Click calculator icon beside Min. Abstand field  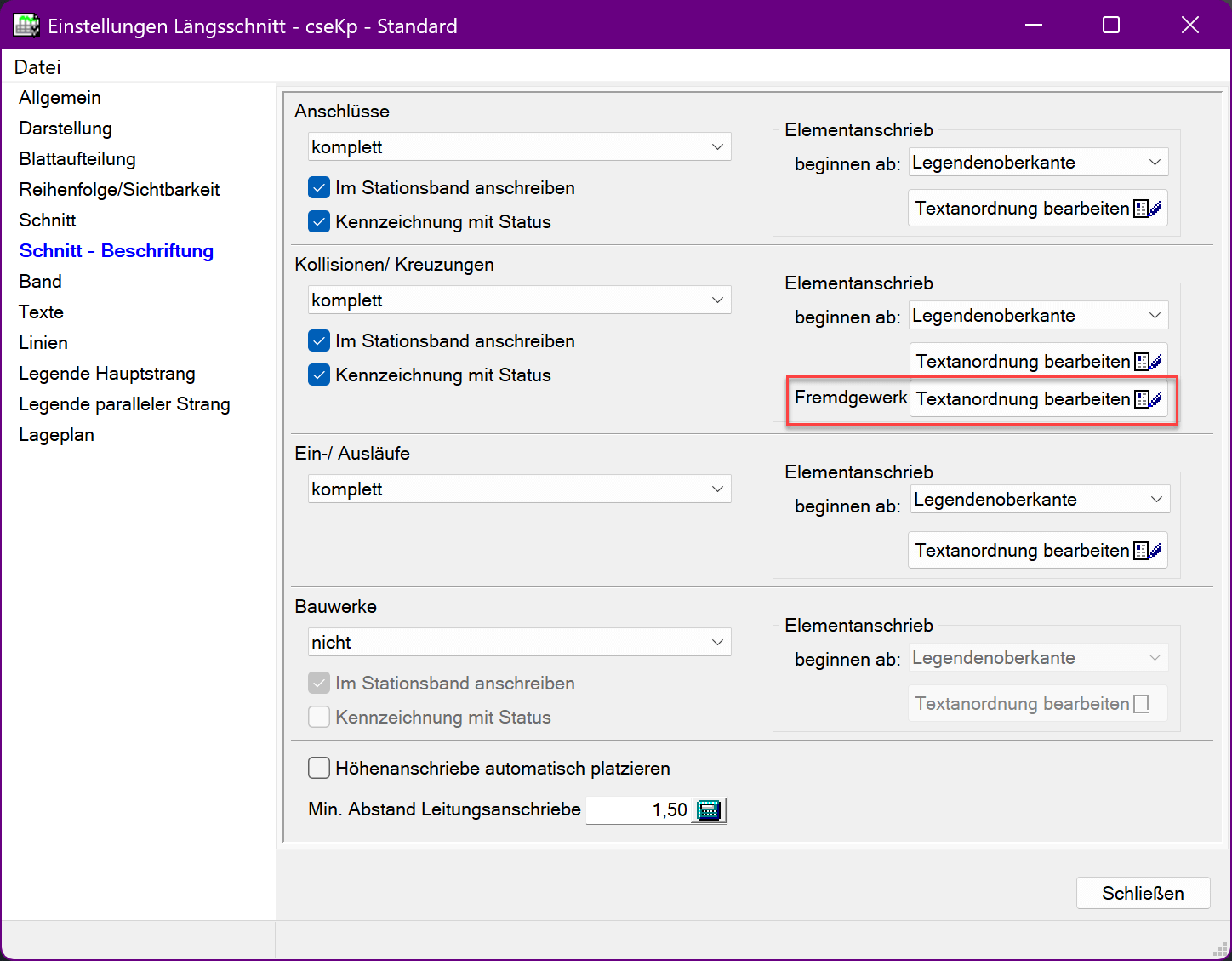tap(708, 810)
